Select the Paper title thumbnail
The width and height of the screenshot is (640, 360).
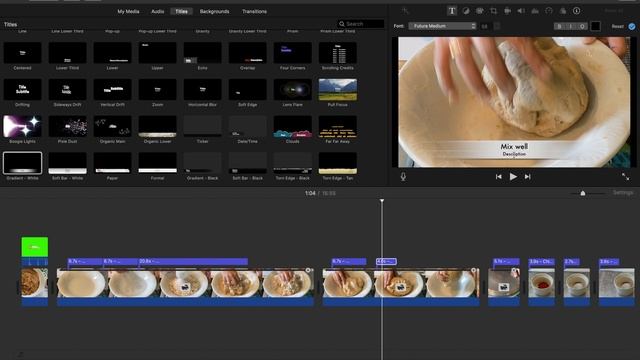112,163
